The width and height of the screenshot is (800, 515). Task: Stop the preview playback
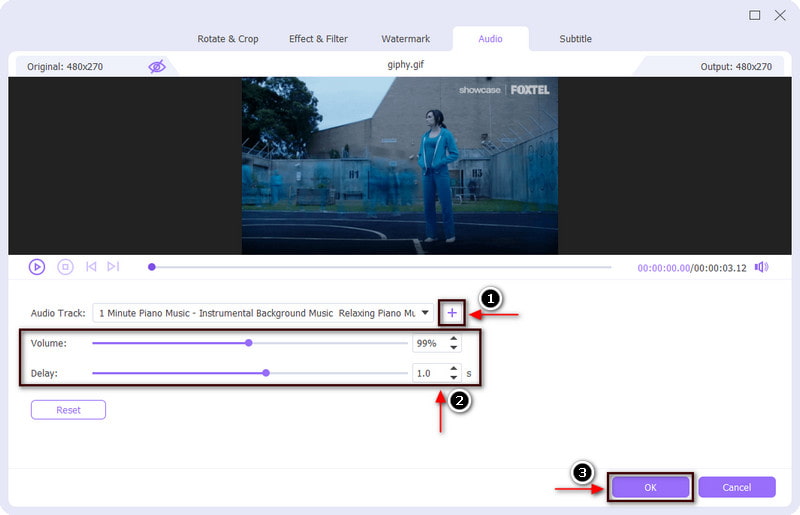(65, 267)
